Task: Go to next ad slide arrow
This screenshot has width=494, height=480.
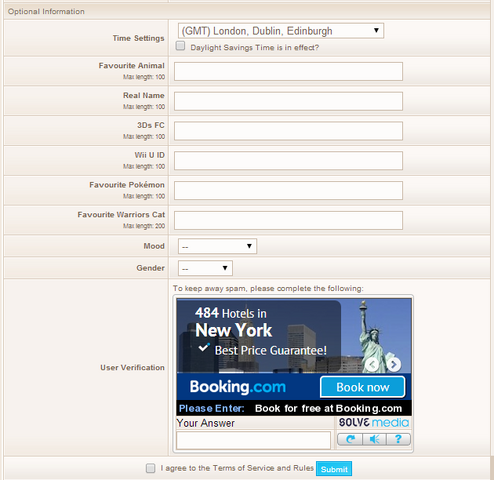Action: (394, 364)
